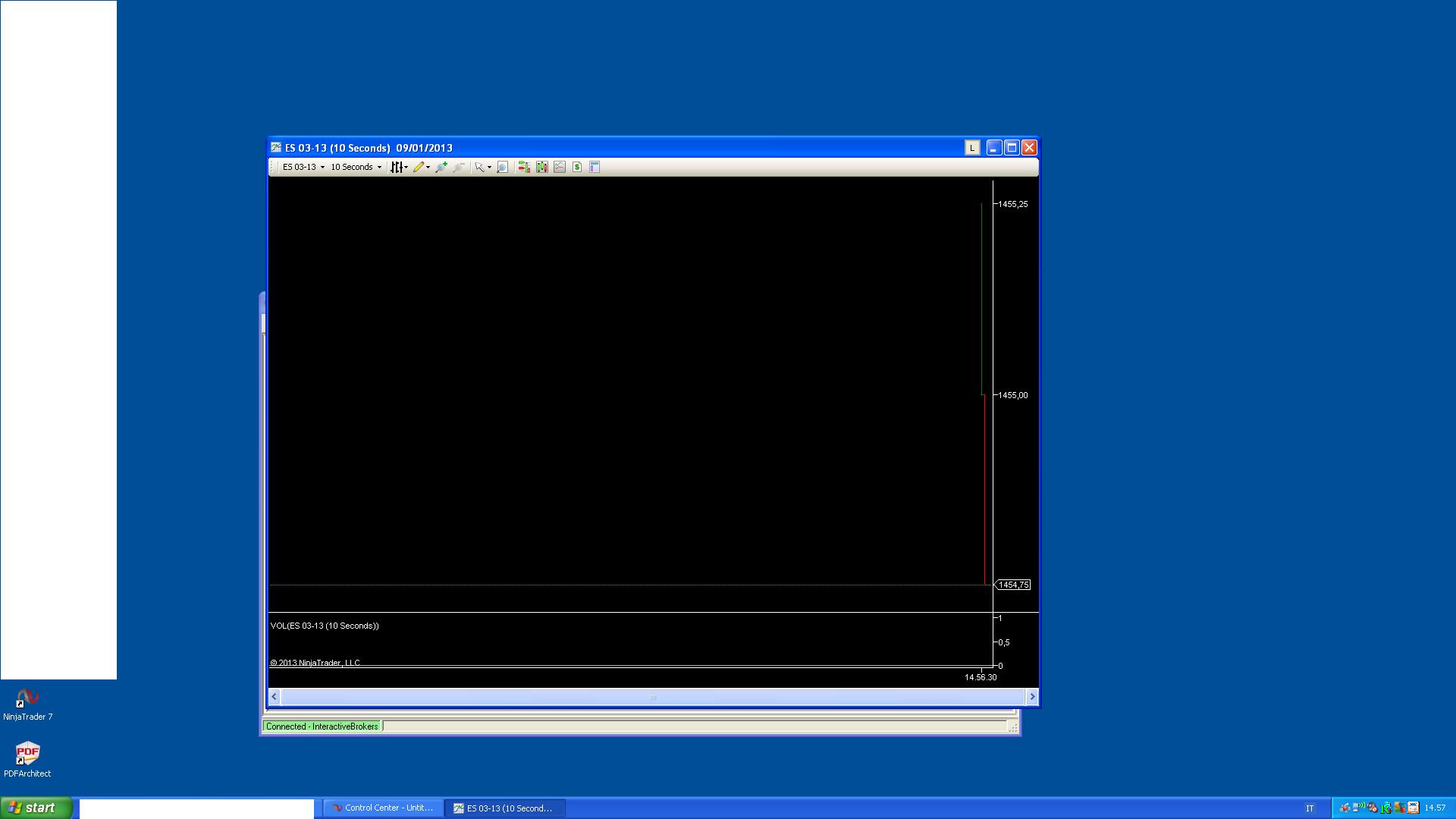Click the zoom out magnifier icon

point(458,167)
